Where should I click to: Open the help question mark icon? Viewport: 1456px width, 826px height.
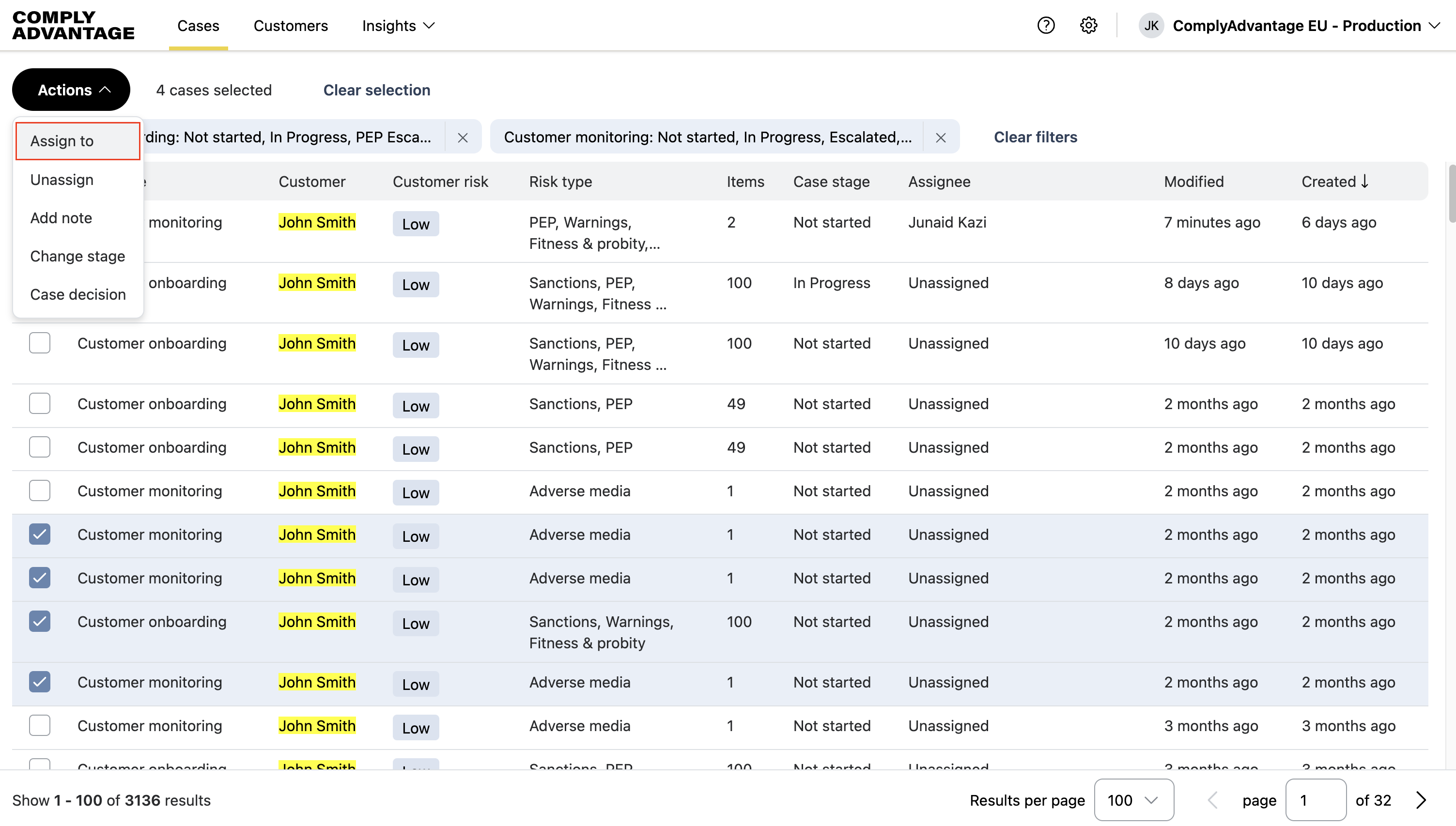coord(1046,26)
